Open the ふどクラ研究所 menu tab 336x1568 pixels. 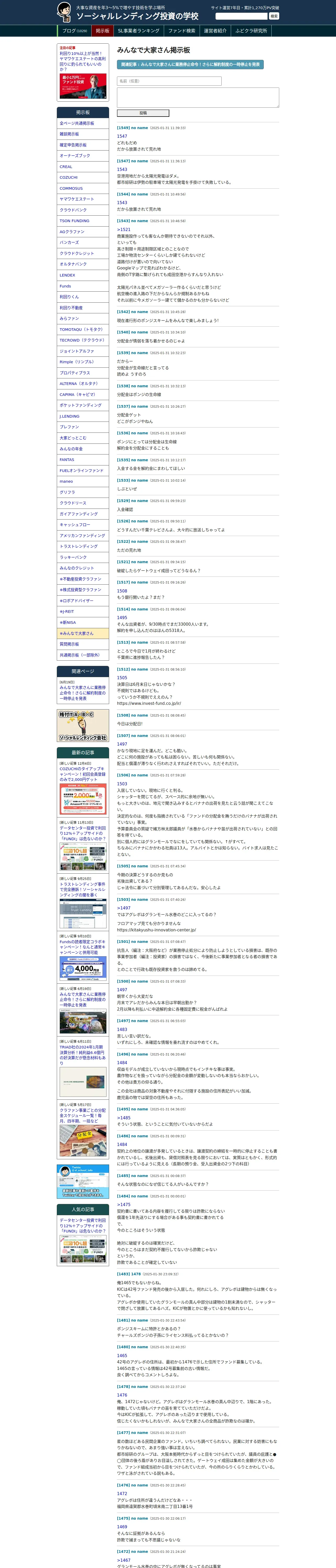251,31
